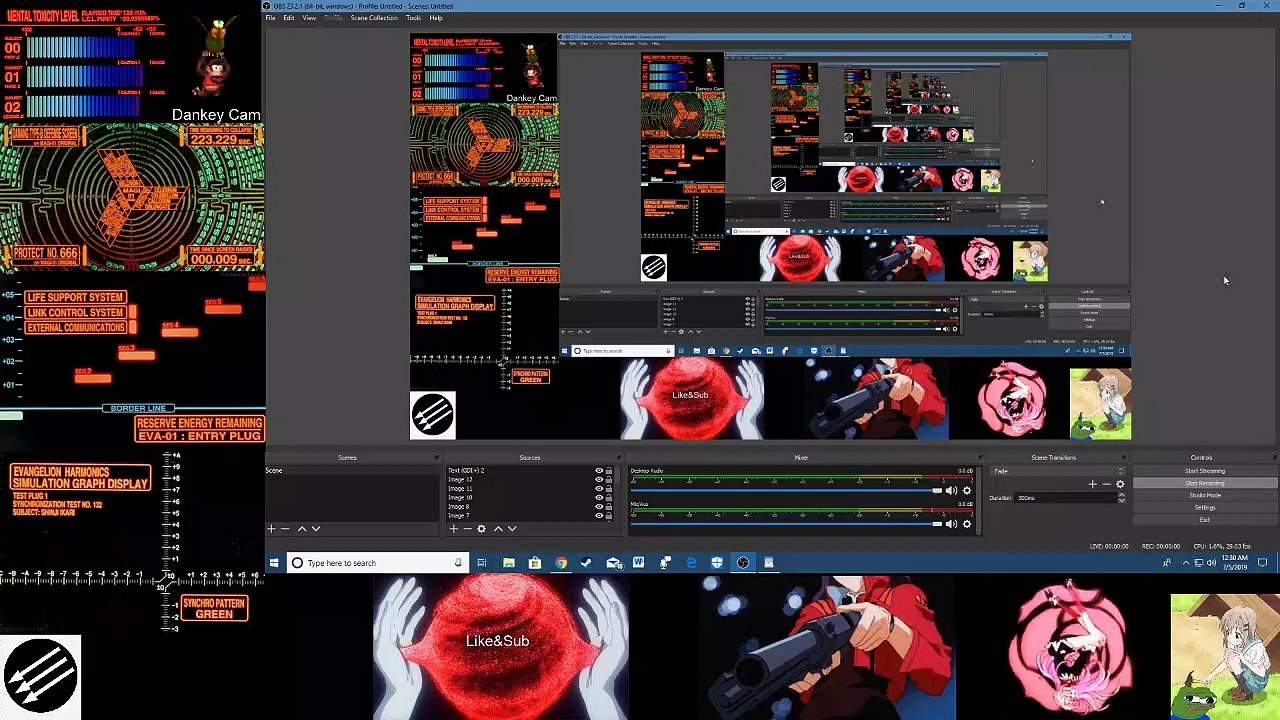
Task: Open transition properties gear in Scene Transitions
Action: [x=1120, y=484]
